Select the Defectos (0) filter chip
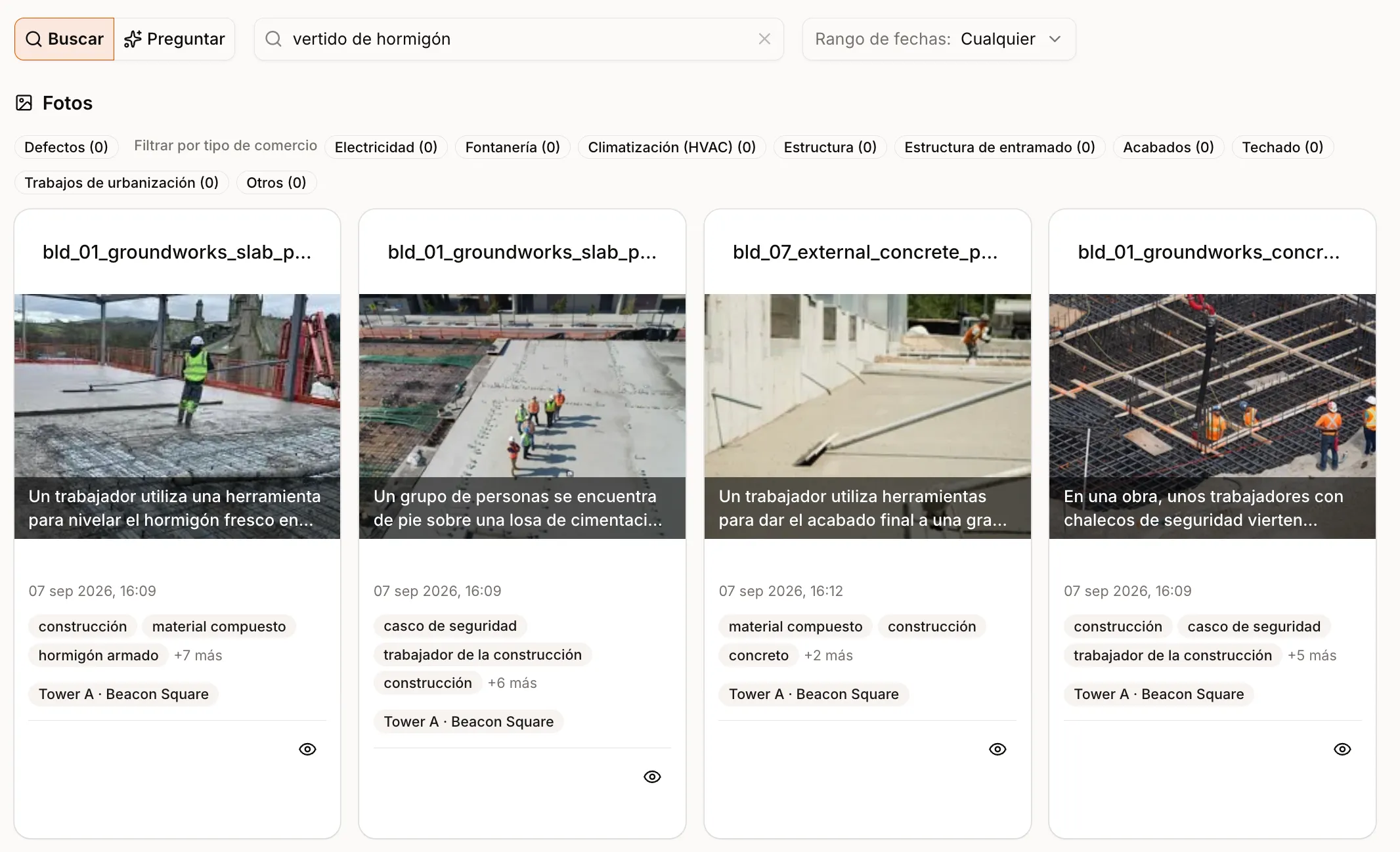This screenshot has height=852, width=1400. click(x=66, y=147)
